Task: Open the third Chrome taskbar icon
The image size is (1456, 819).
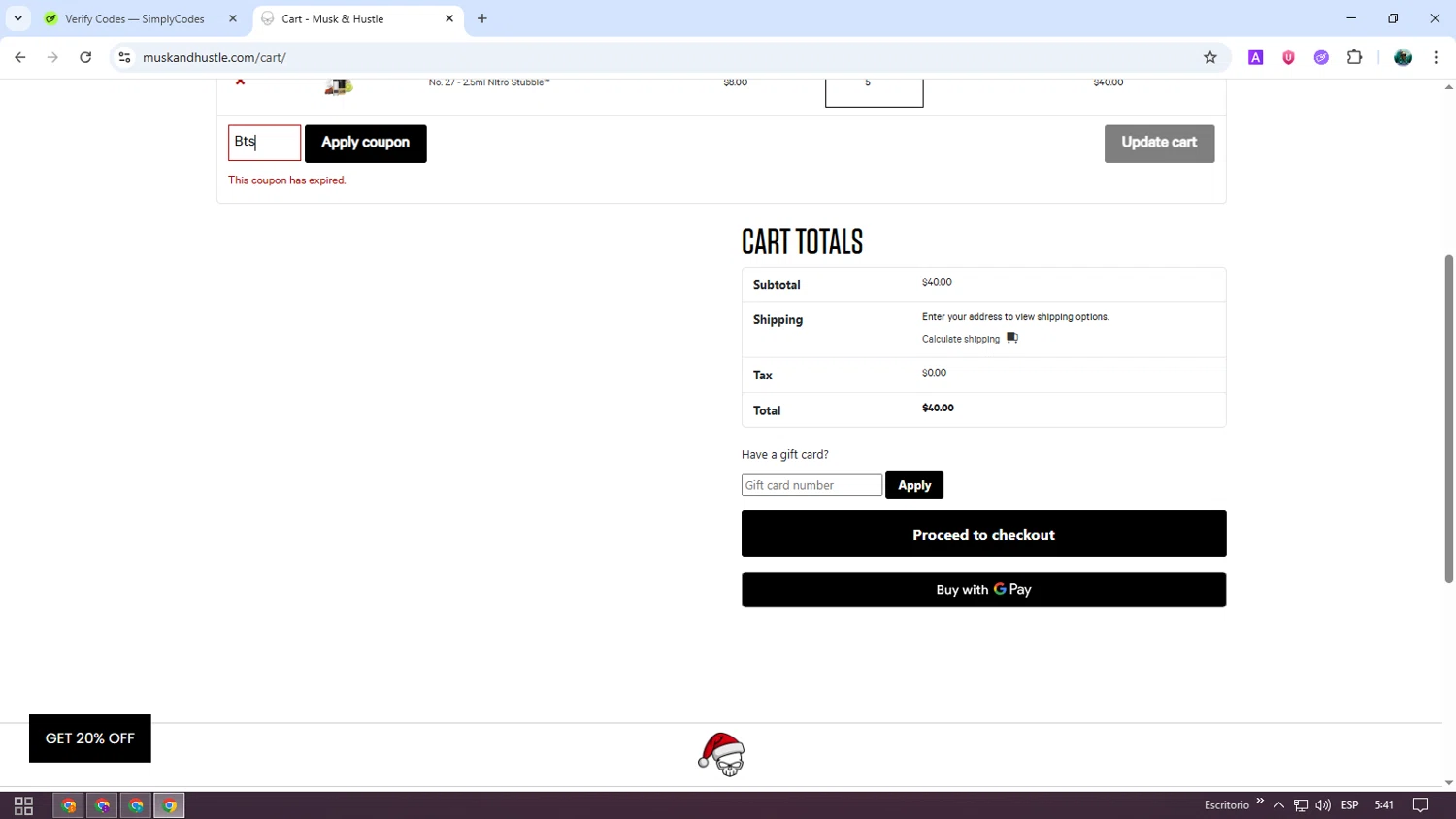Action: pyautogui.click(x=136, y=805)
